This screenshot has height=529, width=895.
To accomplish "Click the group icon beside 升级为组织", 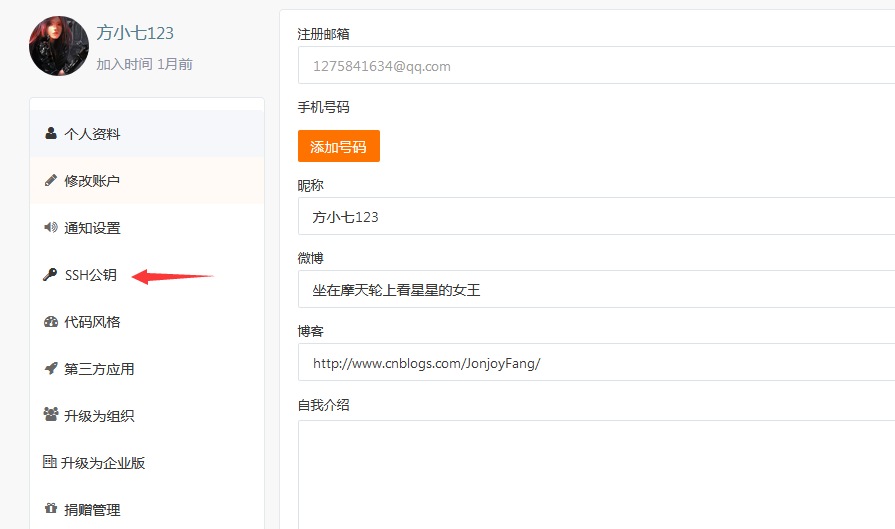I will (51, 414).
